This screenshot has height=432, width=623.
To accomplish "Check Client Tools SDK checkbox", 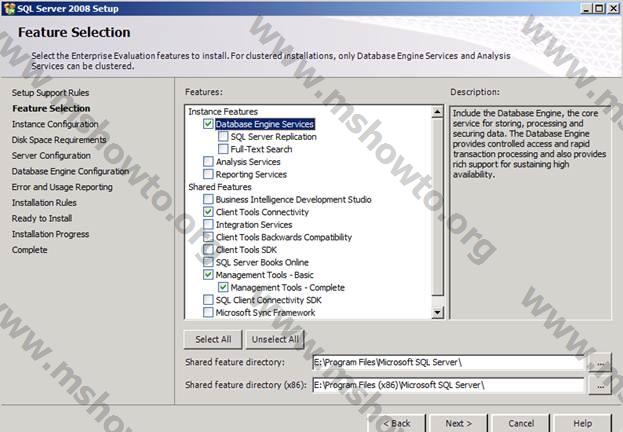I will pos(208,250).
